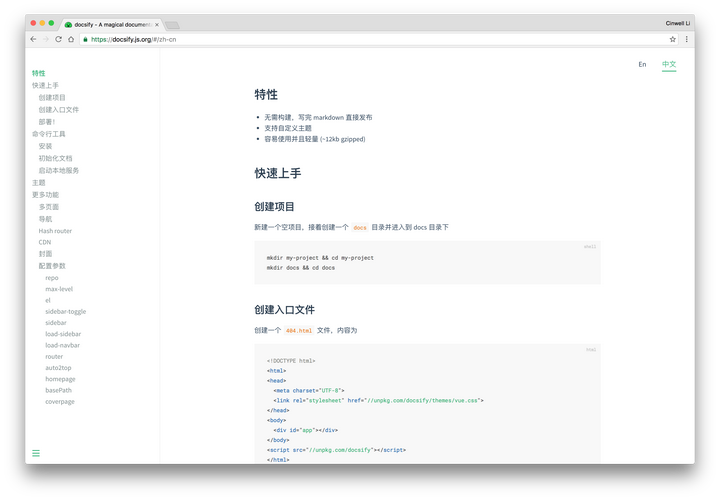Select router option in sidebar
The height and width of the screenshot is (500, 720).
point(54,356)
